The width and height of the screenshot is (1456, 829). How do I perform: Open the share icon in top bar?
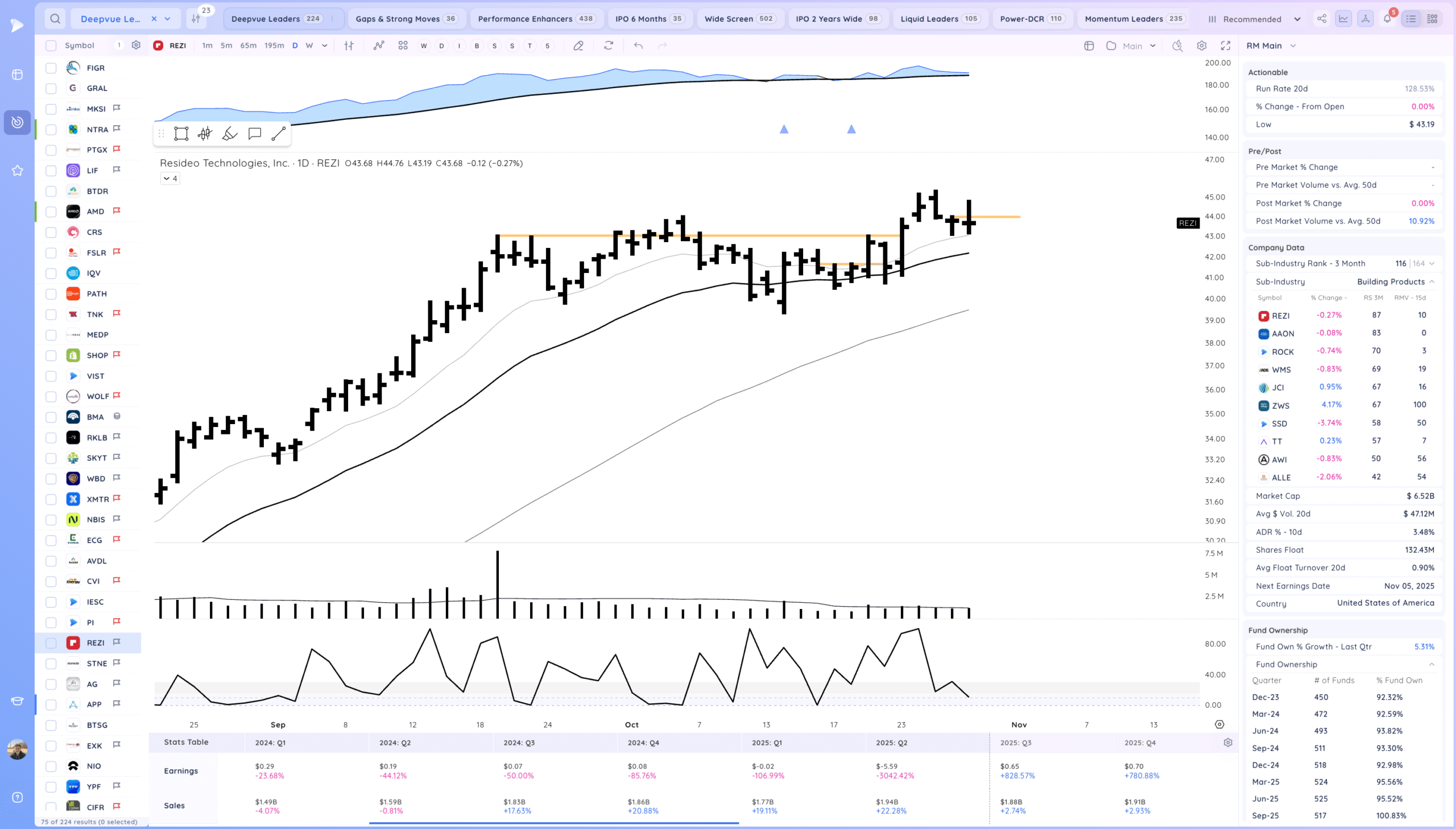pyautogui.click(x=1322, y=19)
